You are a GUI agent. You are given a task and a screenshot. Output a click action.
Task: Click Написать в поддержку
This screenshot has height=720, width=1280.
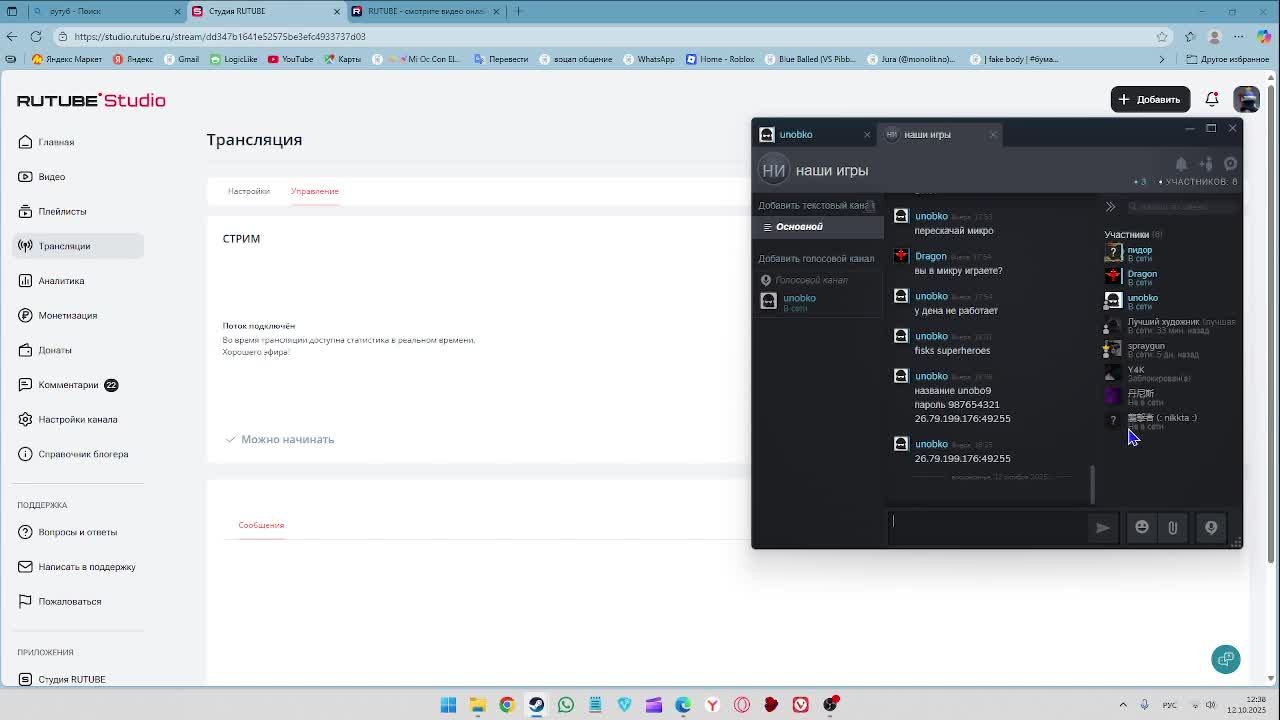[86, 567]
